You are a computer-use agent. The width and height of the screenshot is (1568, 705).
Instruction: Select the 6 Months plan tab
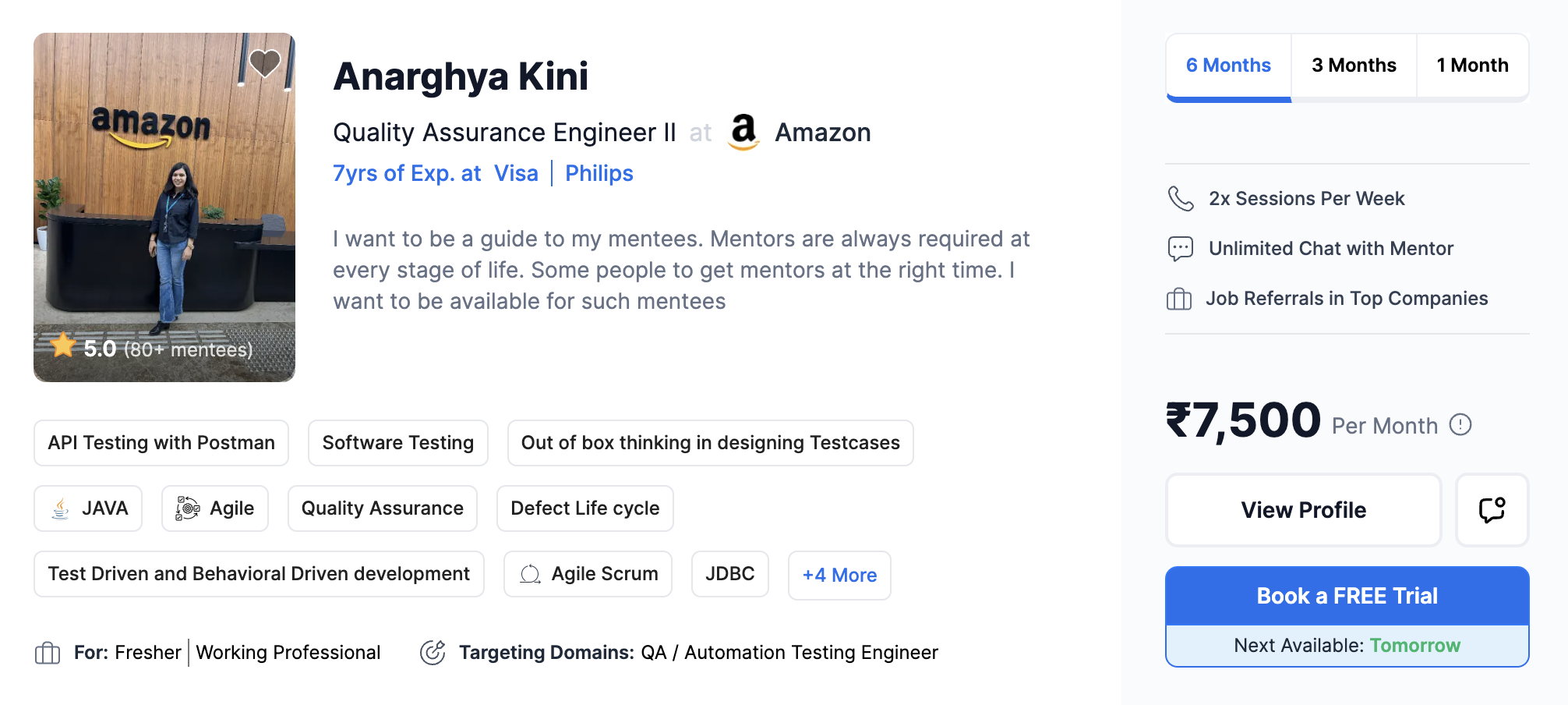coord(1228,66)
